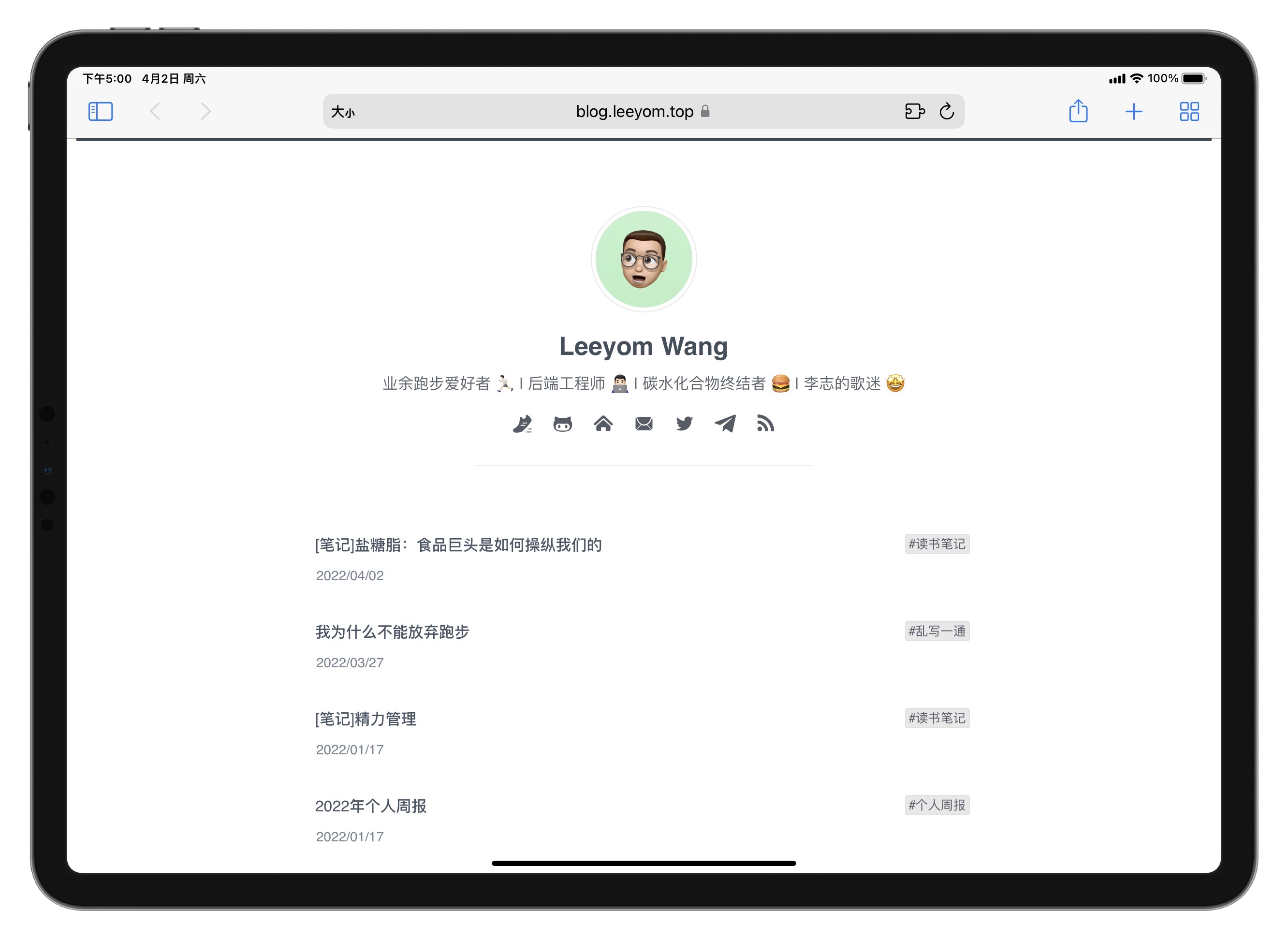
Task: Click the Leeyom Wang avatar image
Action: (644, 260)
